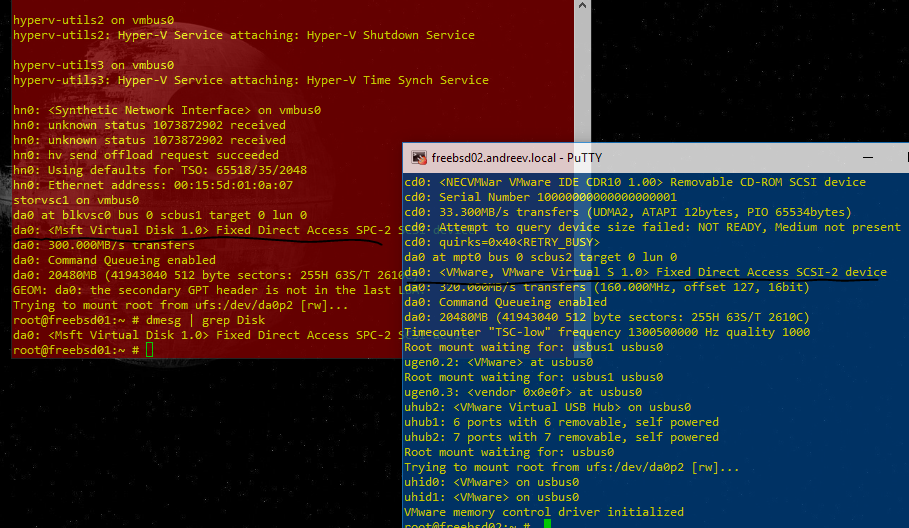This screenshot has width=909, height=528.
Task: Click the 'root@freebsd01:~ # dmesg | grep Disk' command line
Action: coord(139,320)
